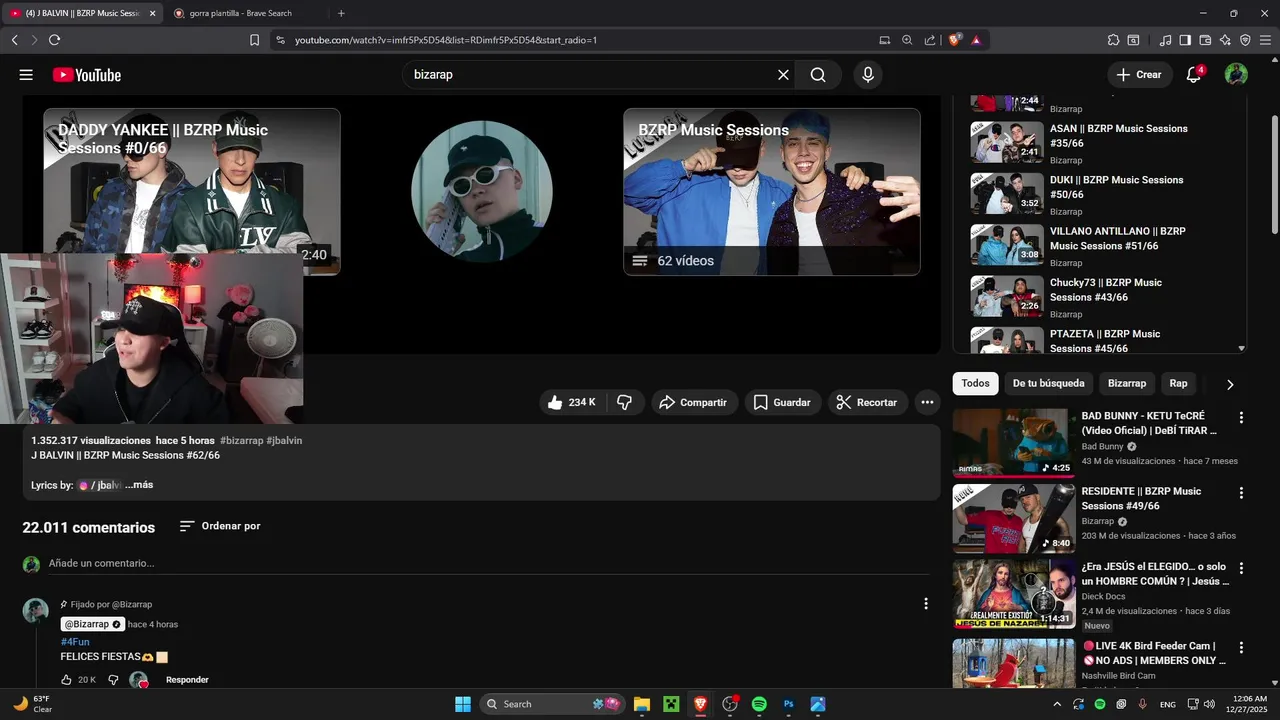Viewport: 1280px width, 720px height.
Task: Open Brave main hamburger menu
Action: point(1265,40)
